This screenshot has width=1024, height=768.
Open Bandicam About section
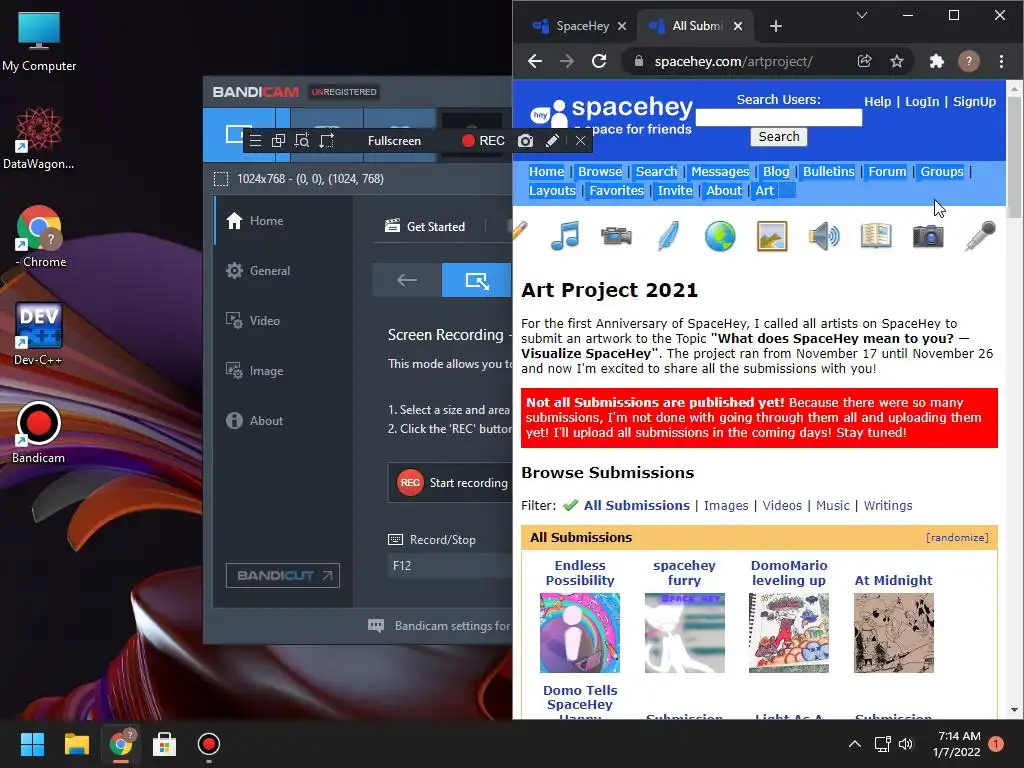point(255,421)
